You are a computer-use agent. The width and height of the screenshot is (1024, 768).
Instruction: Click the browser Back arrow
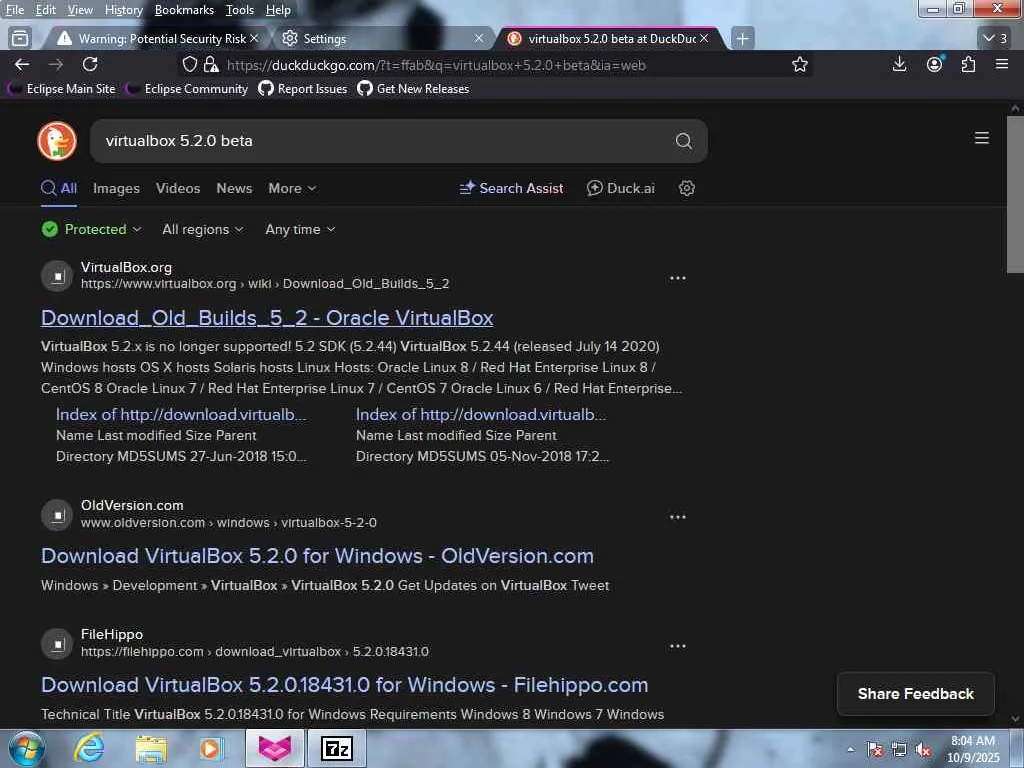click(22, 65)
